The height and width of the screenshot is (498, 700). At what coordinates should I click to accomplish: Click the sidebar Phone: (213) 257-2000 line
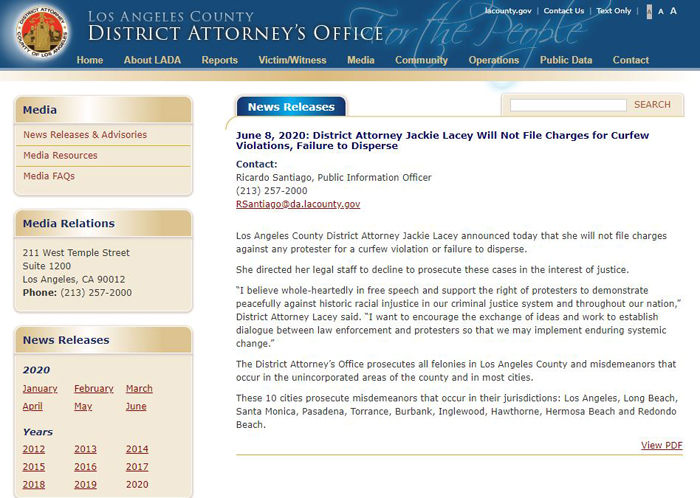pos(77,293)
